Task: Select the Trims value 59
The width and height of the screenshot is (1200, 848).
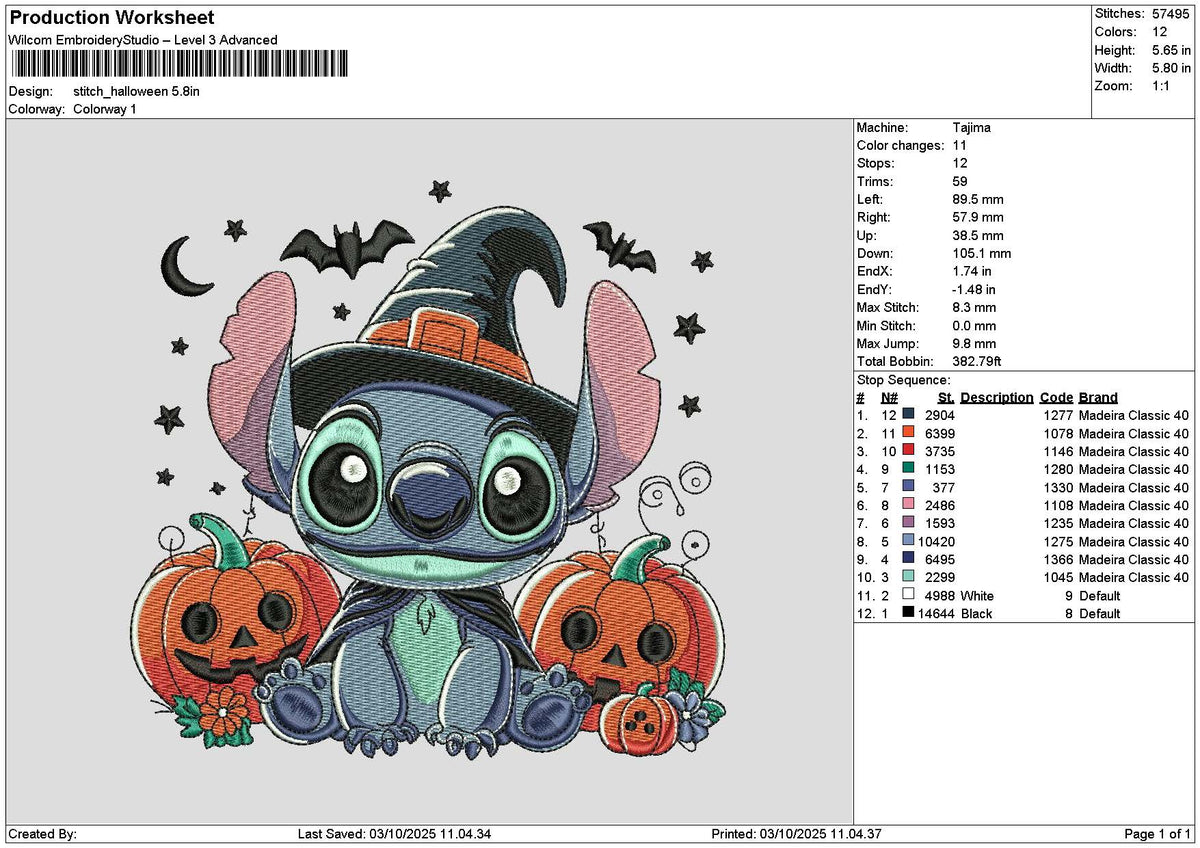Action: click(961, 182)
